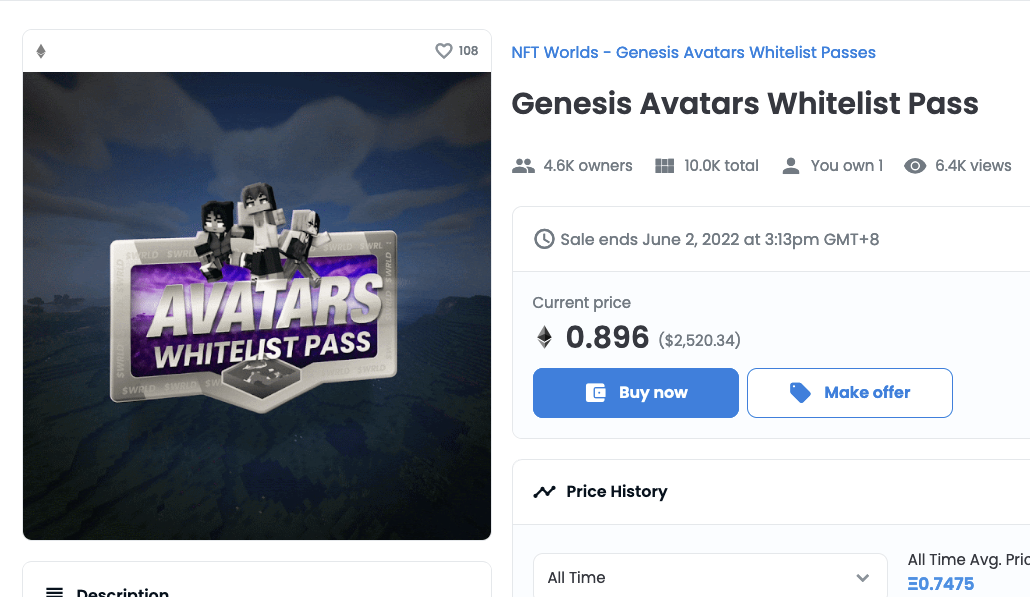Click the heart favorite icon
The width and height of the screenshot is (1030, 597).
tap(444, 51)
